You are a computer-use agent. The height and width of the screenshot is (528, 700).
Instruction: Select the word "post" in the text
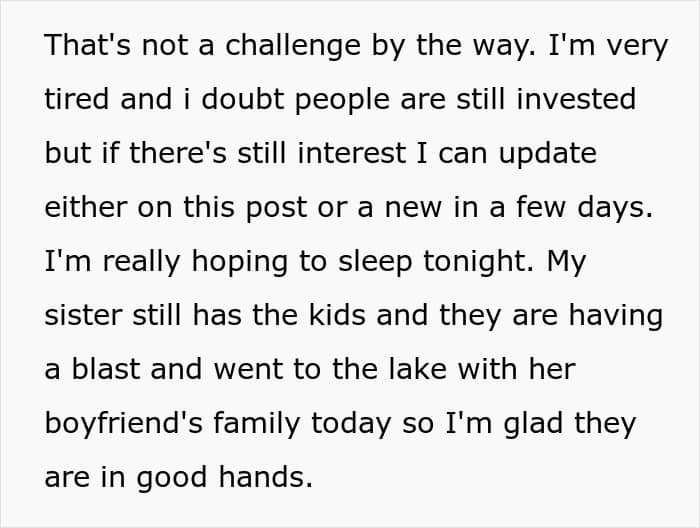[x=276, y=209]
